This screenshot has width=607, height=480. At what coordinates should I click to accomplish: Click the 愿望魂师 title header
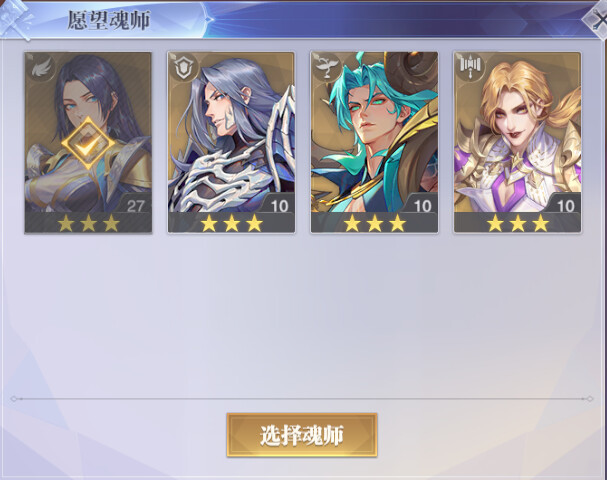(109, 20)
